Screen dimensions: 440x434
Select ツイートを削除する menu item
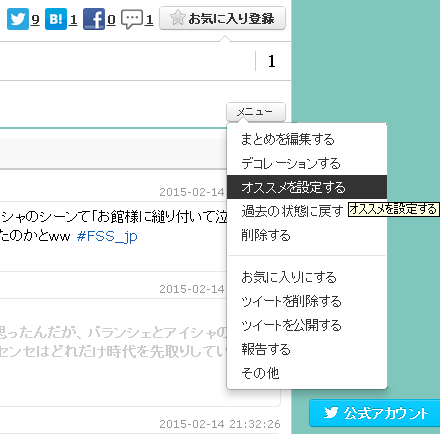click(307, 301)
